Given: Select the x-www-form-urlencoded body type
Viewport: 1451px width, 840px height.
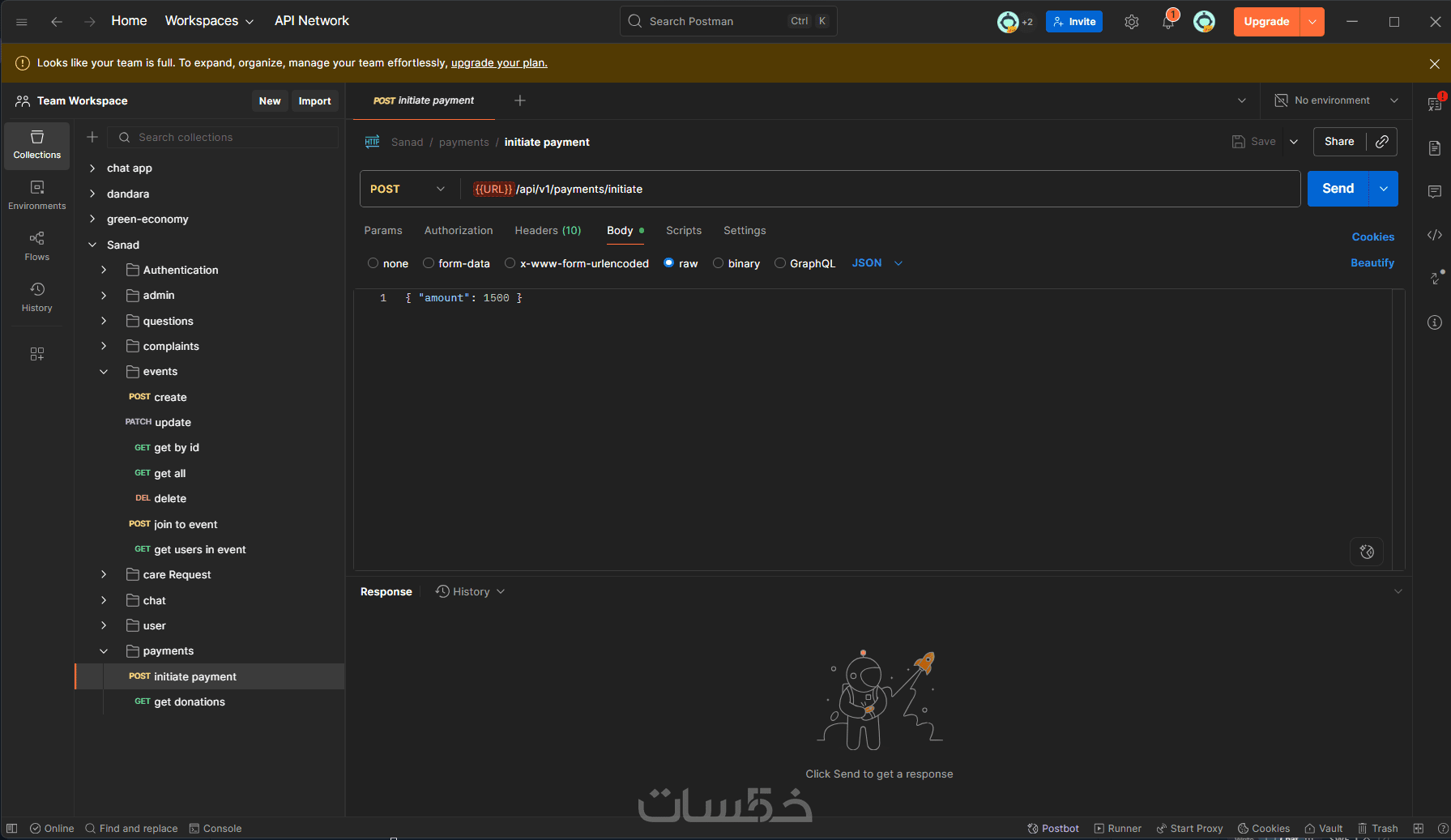Looking at the screenshot, I should click(510, 263).
